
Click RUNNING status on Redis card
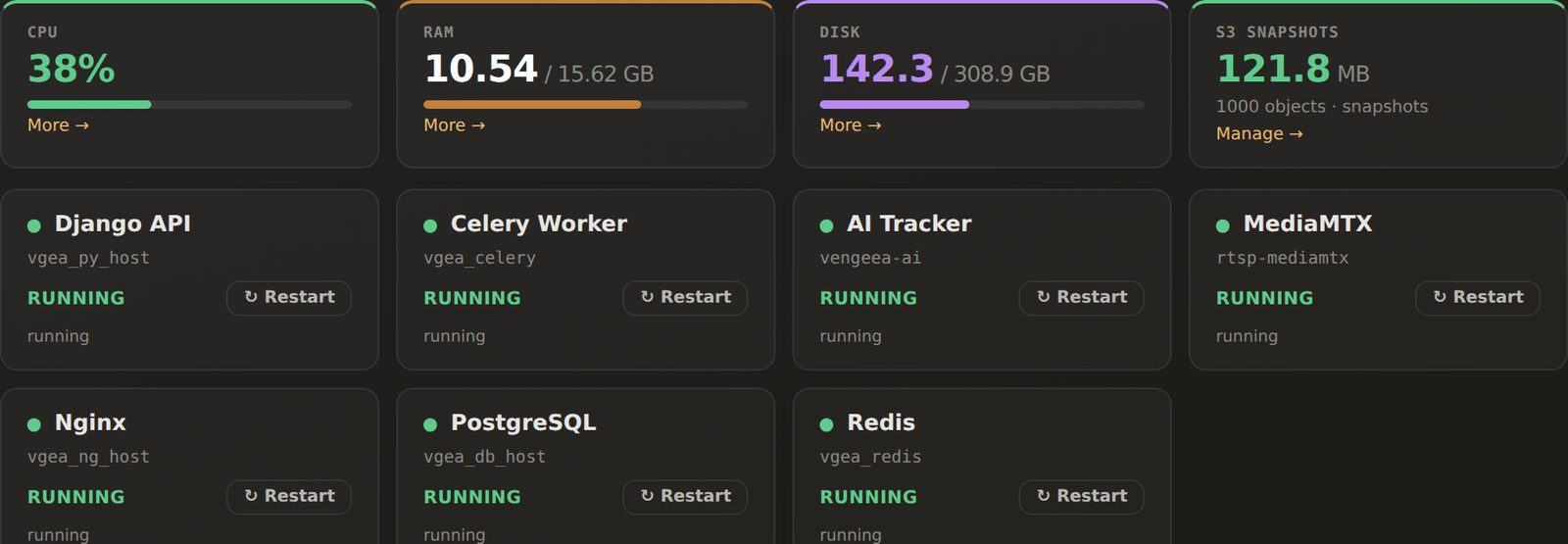[868, 497]
